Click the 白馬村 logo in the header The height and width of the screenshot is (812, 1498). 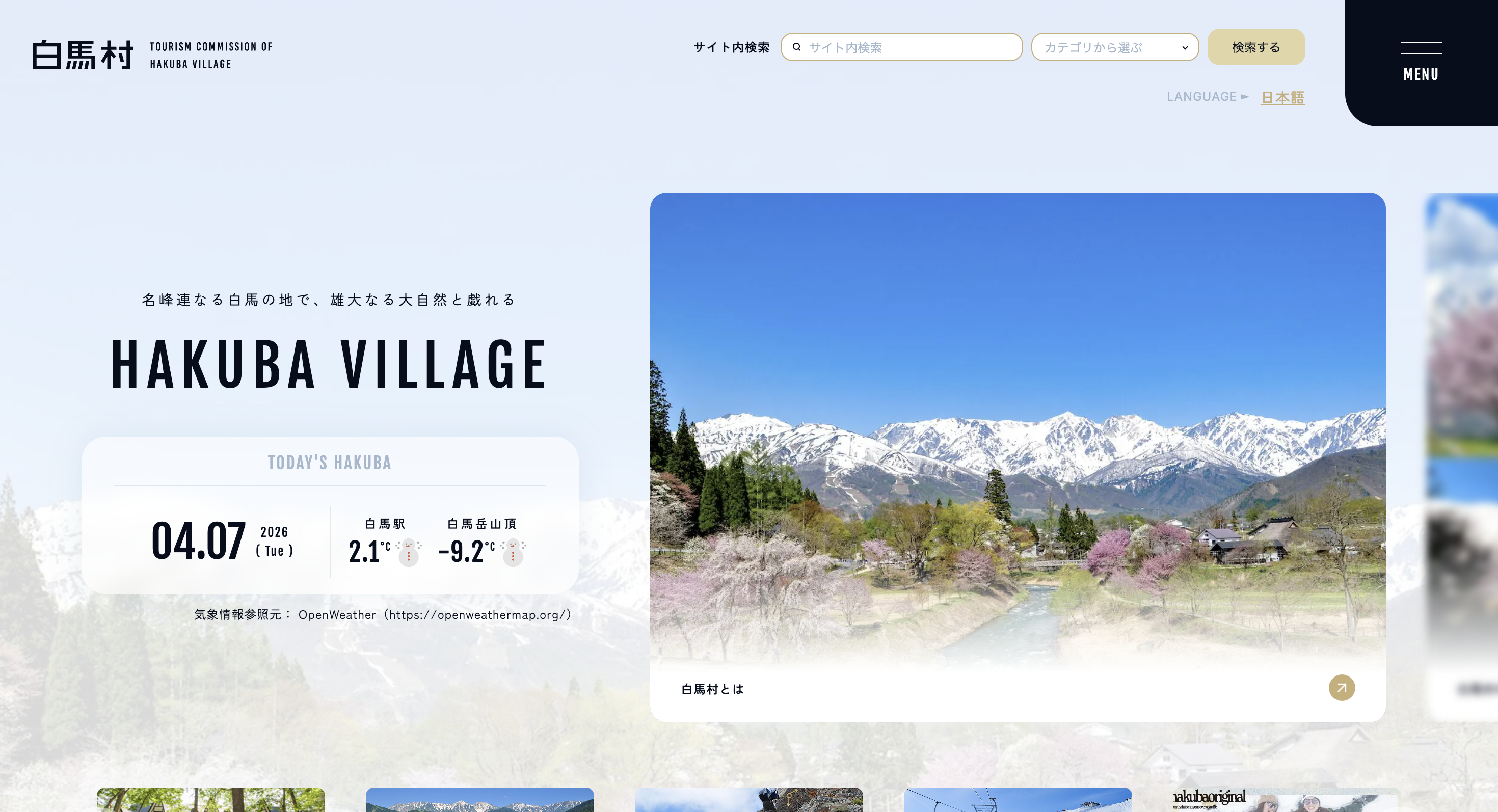(83, 55)
